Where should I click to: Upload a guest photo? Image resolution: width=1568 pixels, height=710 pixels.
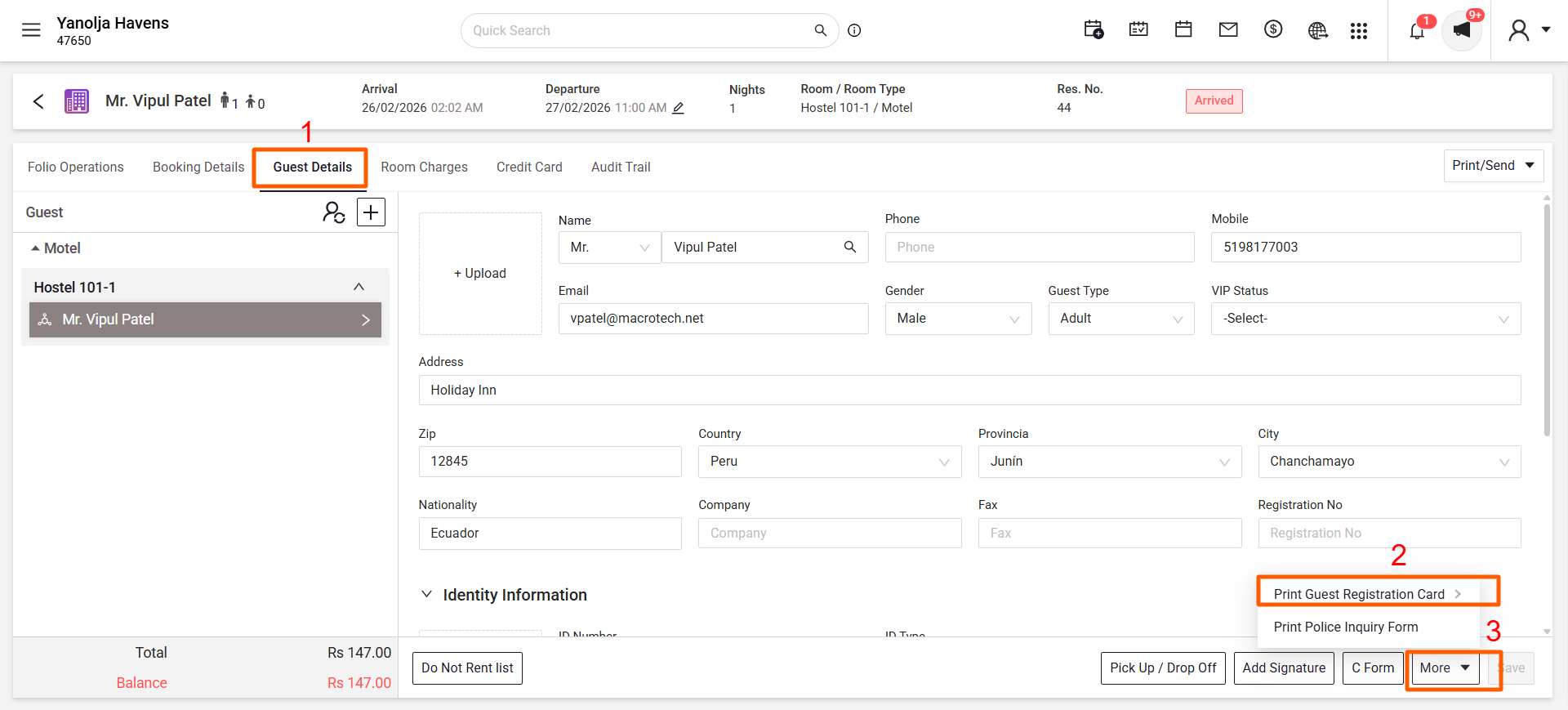click(480, 274)
